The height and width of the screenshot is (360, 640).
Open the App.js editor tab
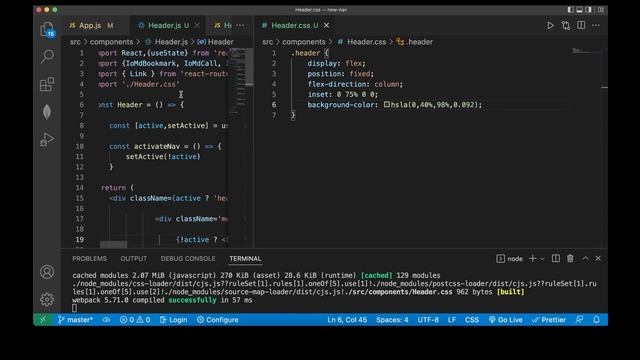tap(91, 25)
